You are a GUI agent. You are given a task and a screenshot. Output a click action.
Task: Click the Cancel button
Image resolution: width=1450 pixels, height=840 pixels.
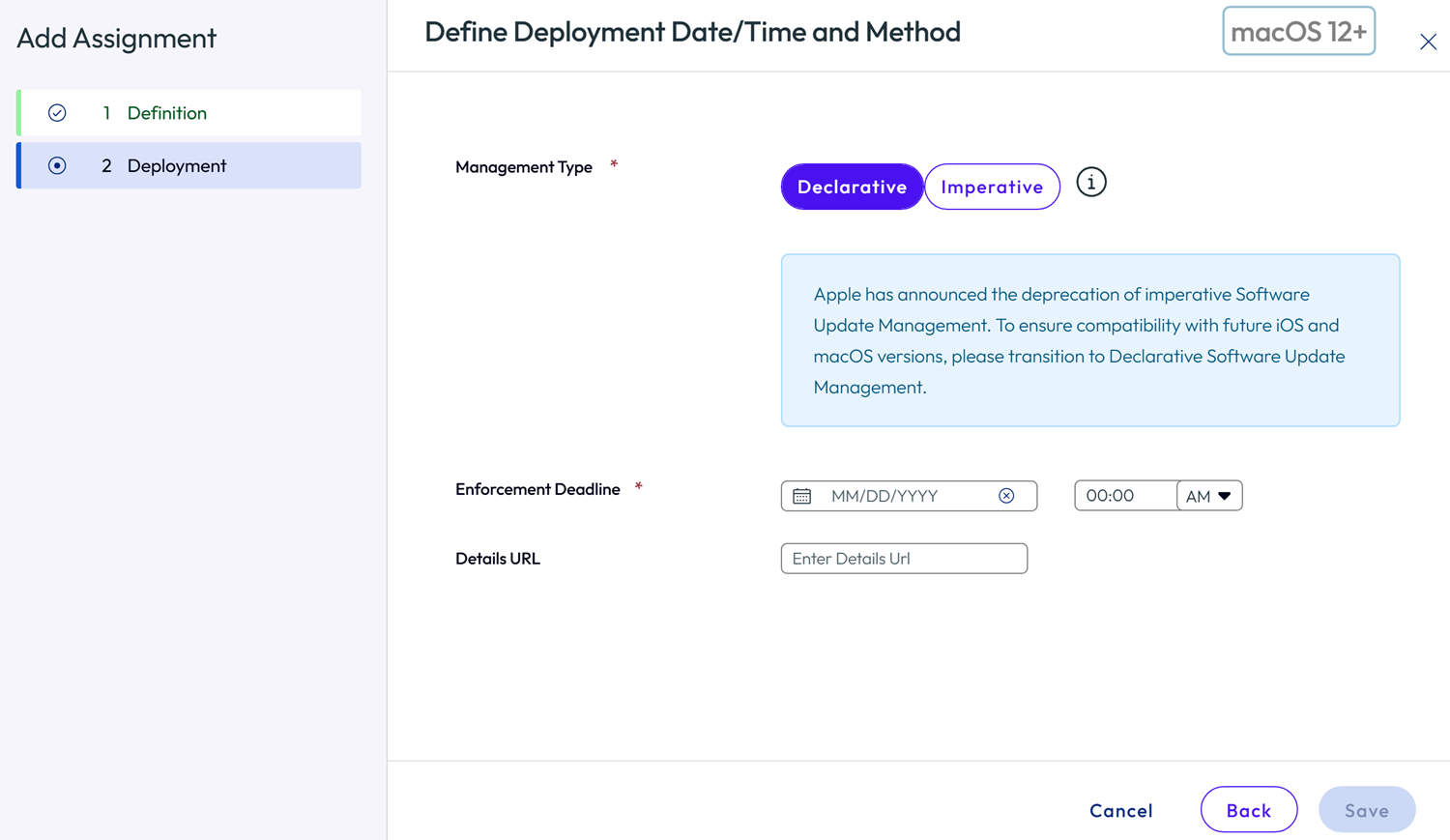[1120, 810]
